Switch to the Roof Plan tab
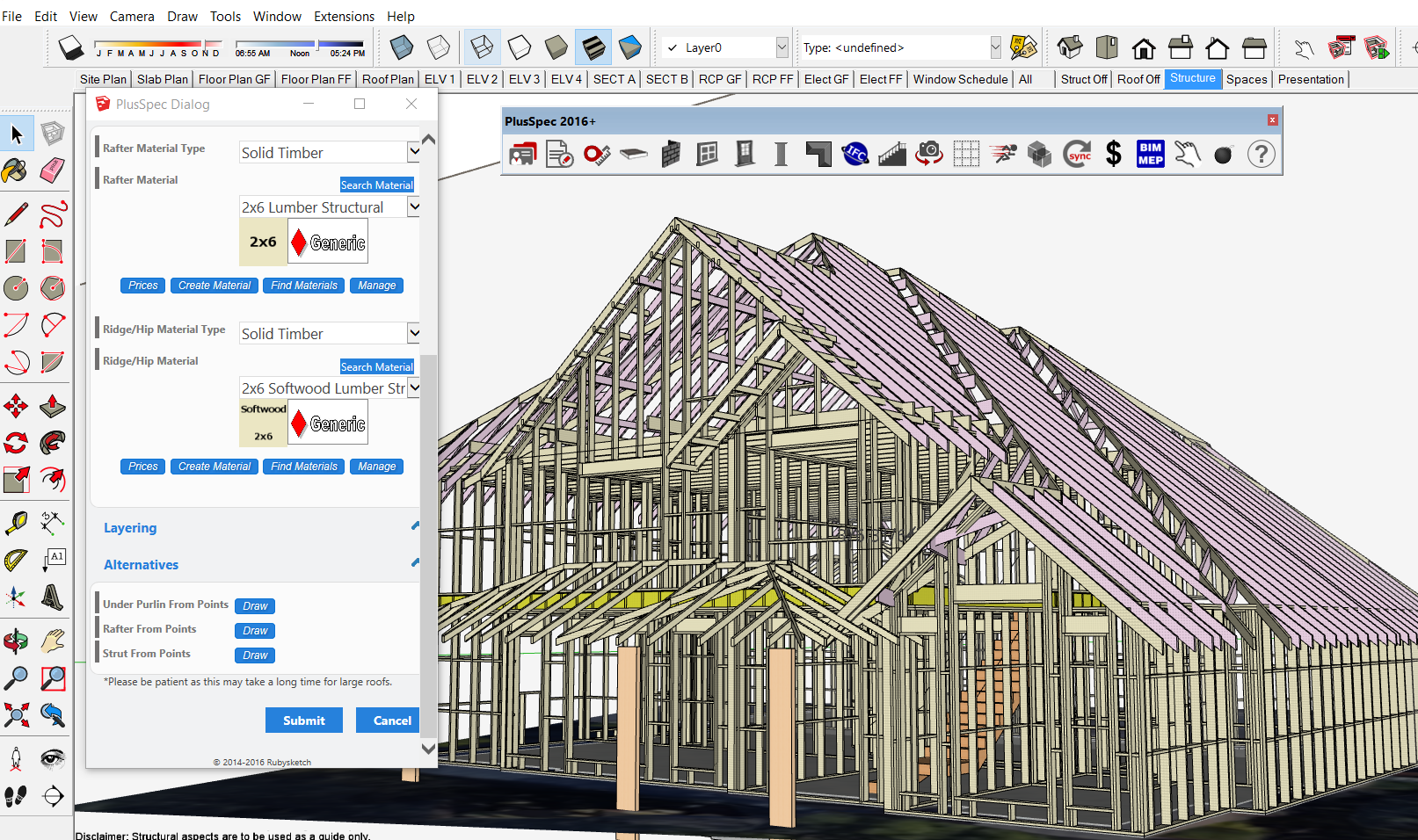The image size is (1418, 840). point(388,79)
